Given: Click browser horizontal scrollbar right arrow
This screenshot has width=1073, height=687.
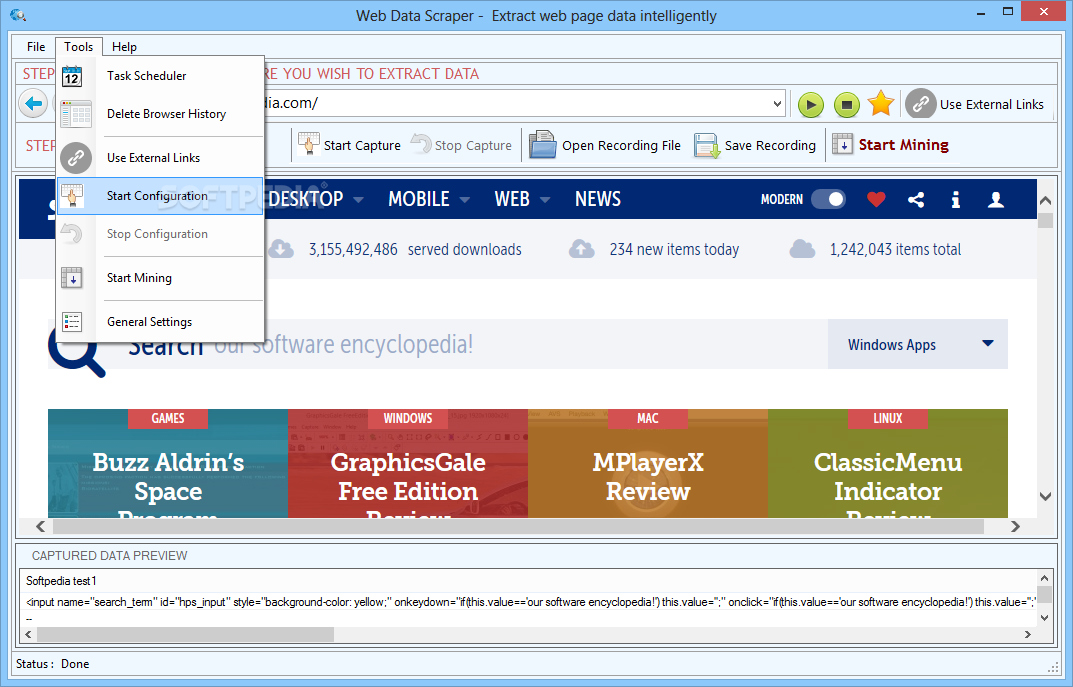Looking at the screenshot, I should point(1016,526).
